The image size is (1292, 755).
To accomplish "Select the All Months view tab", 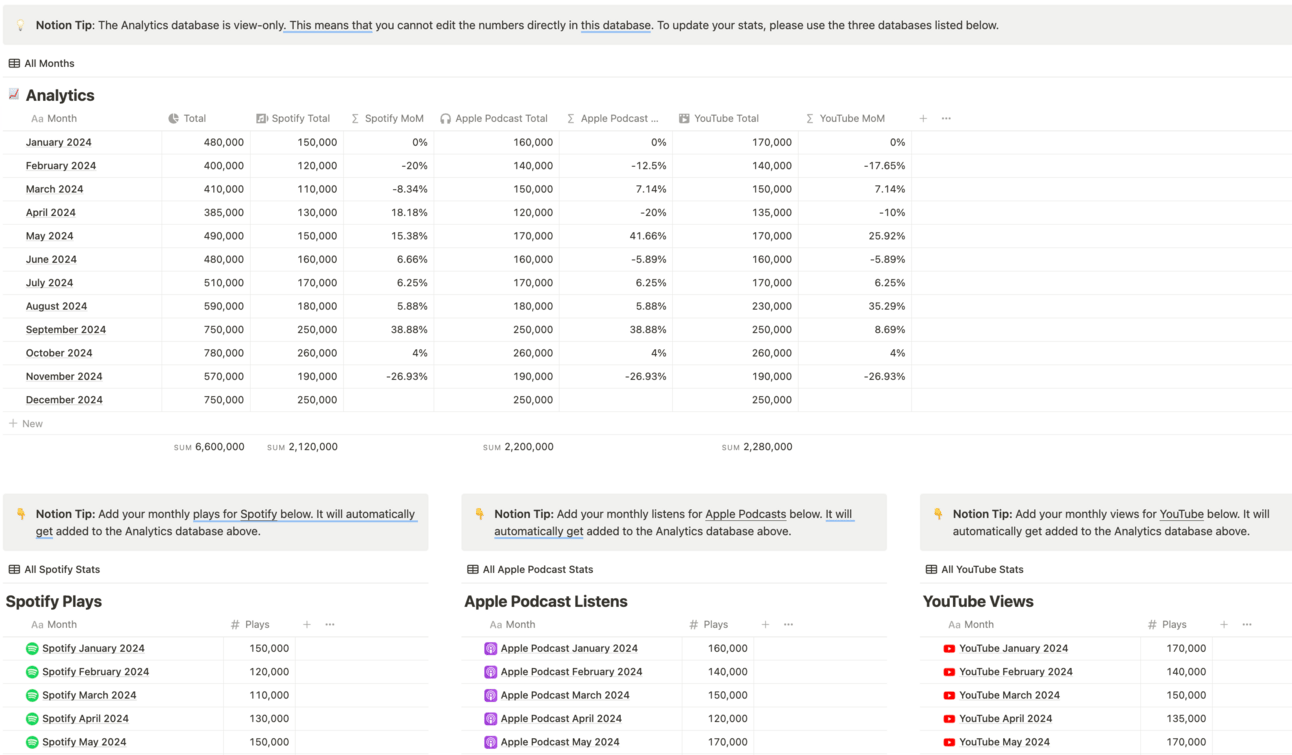I will (41, 63).
